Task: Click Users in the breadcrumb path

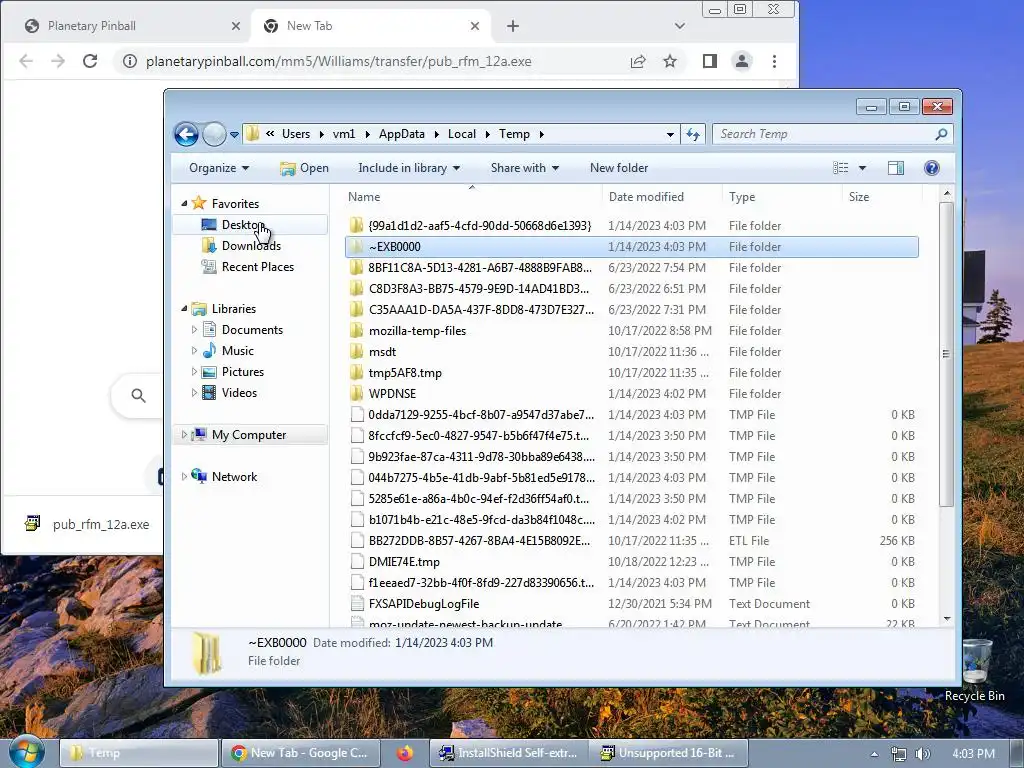Action: (x=296, y=134)
